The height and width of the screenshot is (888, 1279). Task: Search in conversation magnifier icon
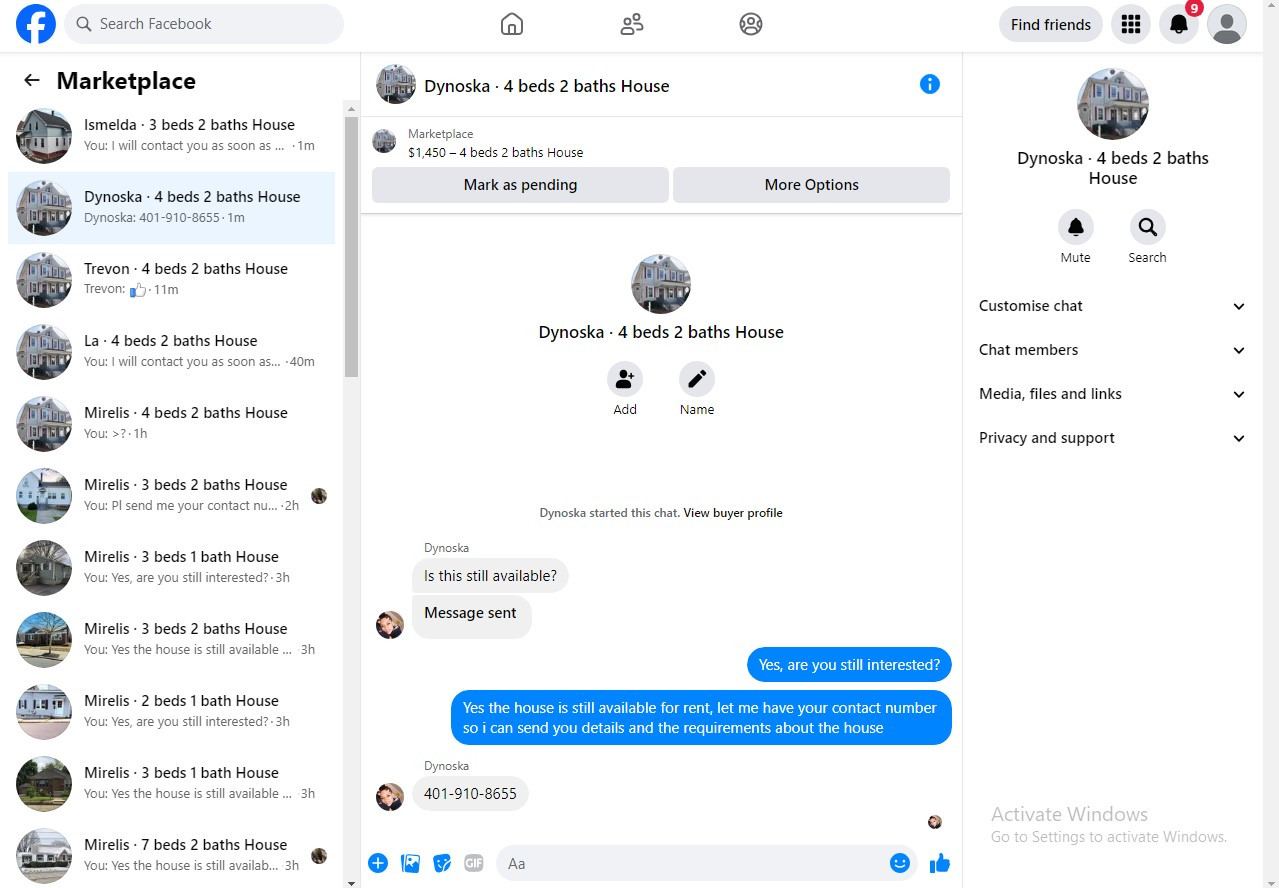[1148, 227]
